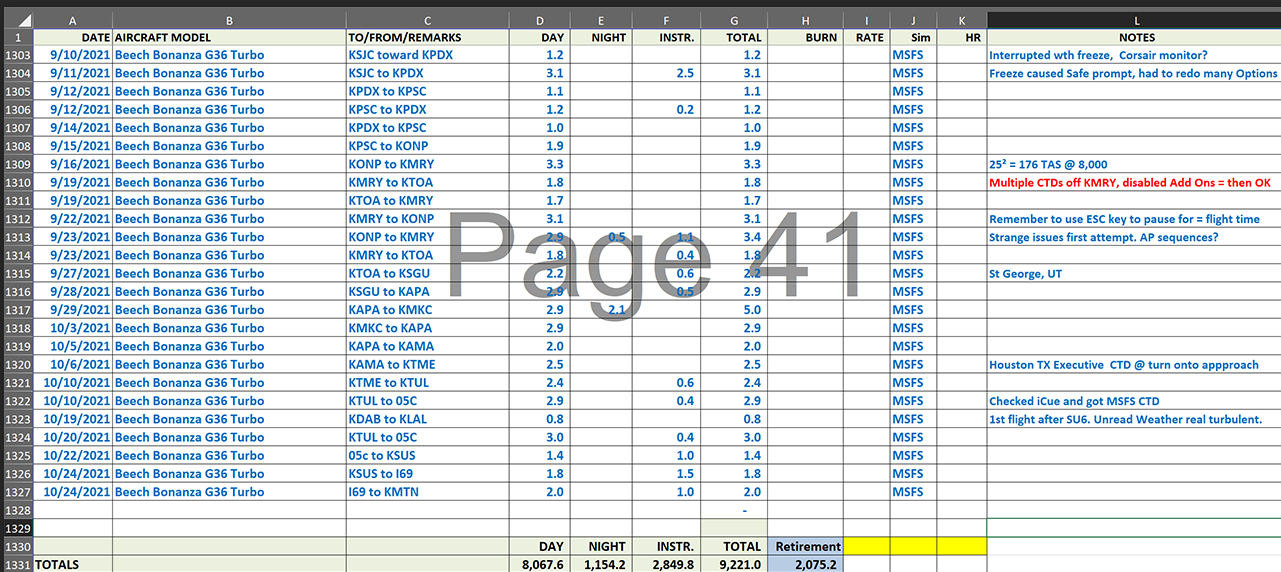The image size is (1281, 572).
Task: Select note 'Strange issues first attempt'
Action: pos(1134,237)
